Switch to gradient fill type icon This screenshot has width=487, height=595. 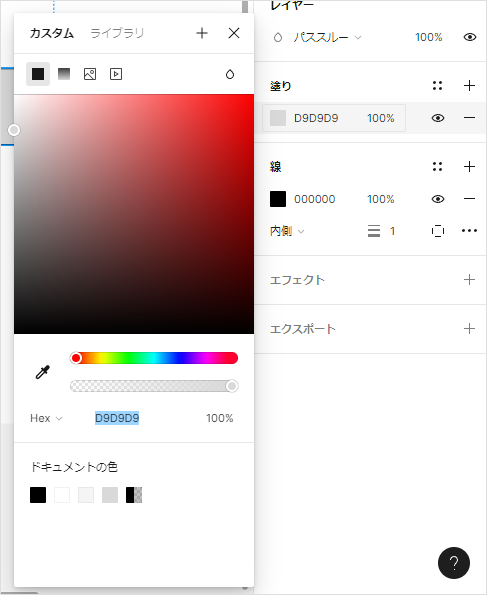[x=64, y=74]
